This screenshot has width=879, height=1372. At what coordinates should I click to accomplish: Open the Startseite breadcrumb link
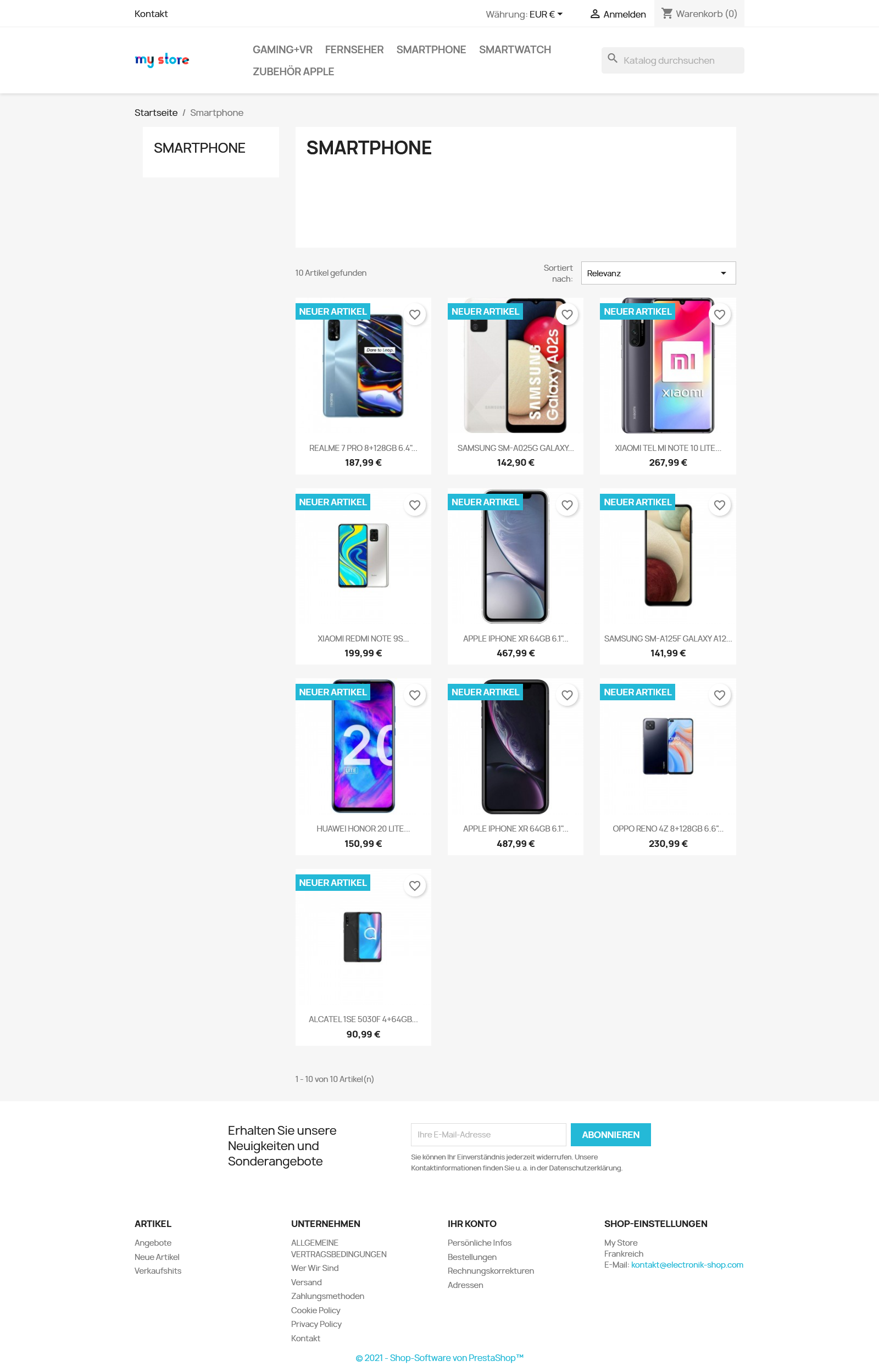(156, 113)
